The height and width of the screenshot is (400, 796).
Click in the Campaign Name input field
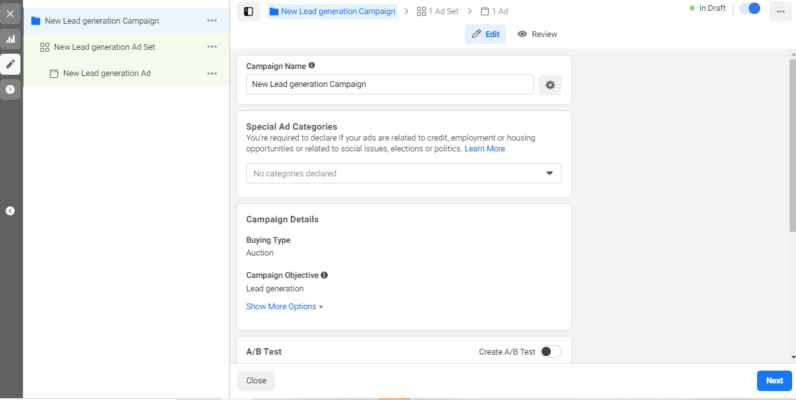tap(390, 84)
